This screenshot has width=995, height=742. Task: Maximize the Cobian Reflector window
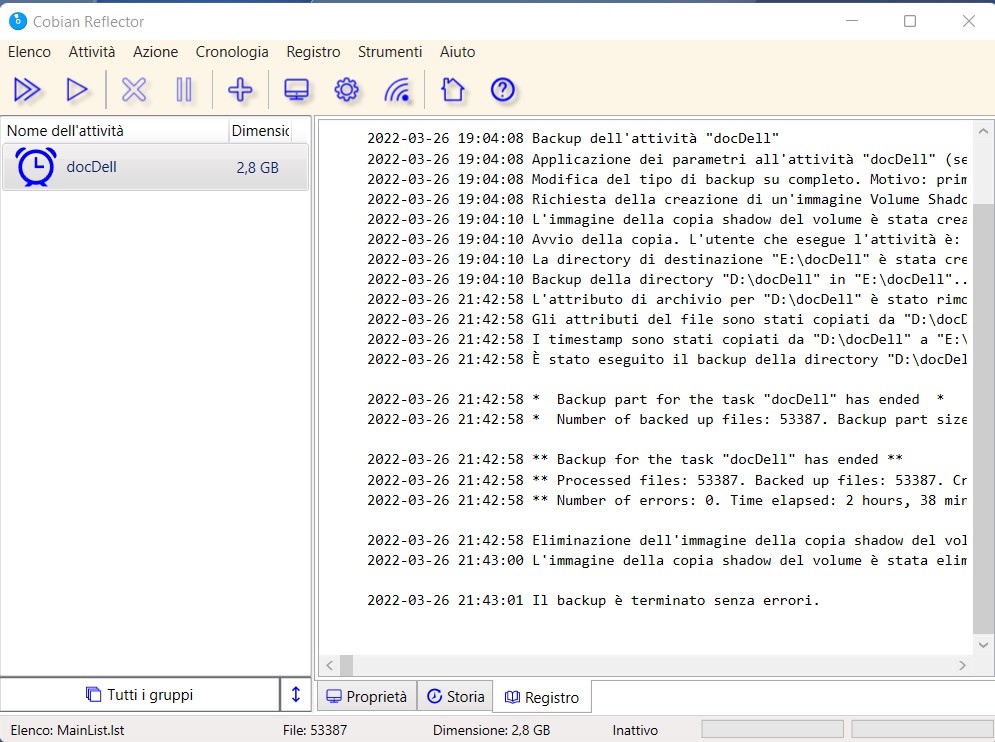910,21
